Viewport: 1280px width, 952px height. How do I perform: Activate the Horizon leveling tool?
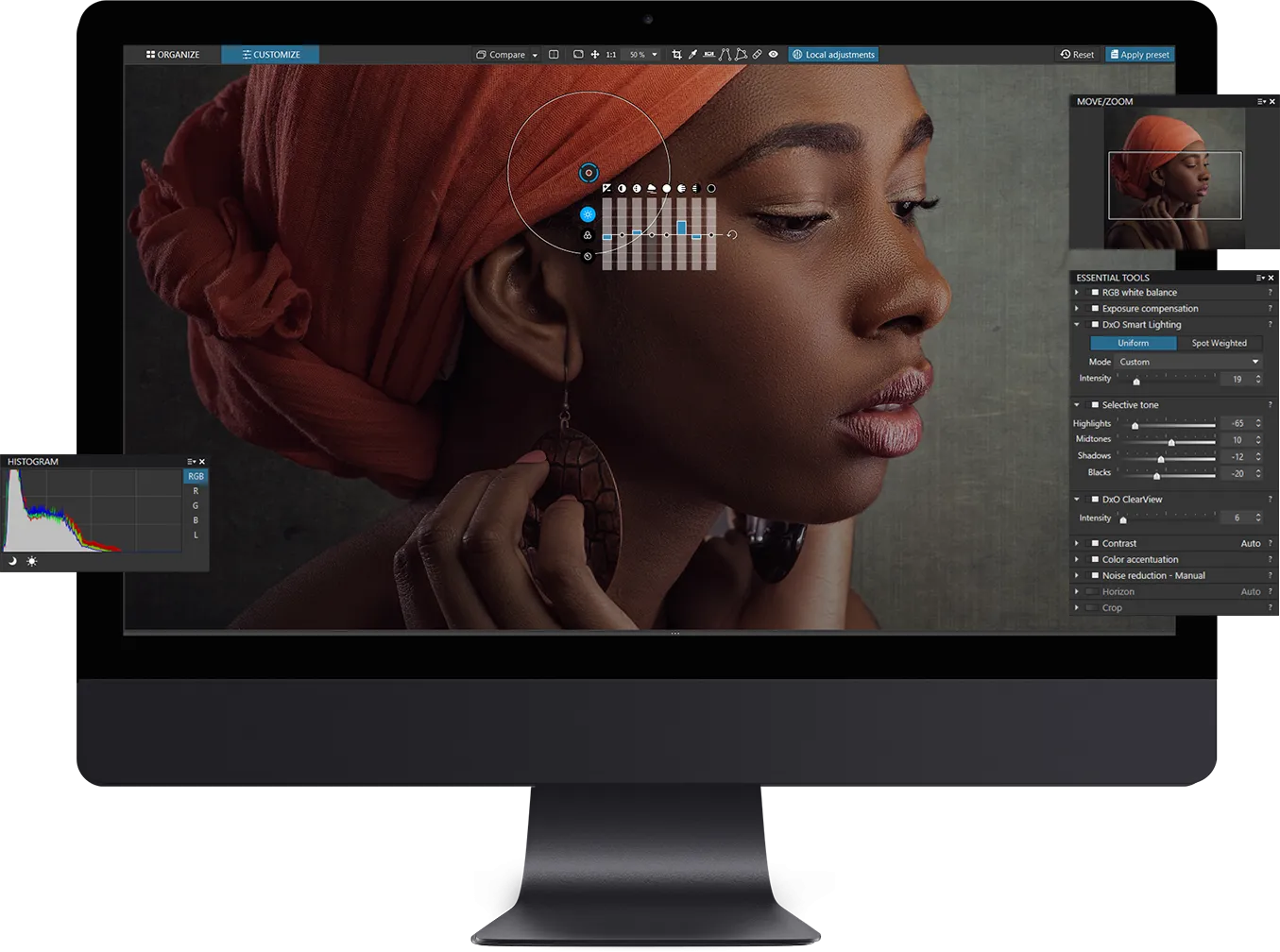[x=708, y=55]
